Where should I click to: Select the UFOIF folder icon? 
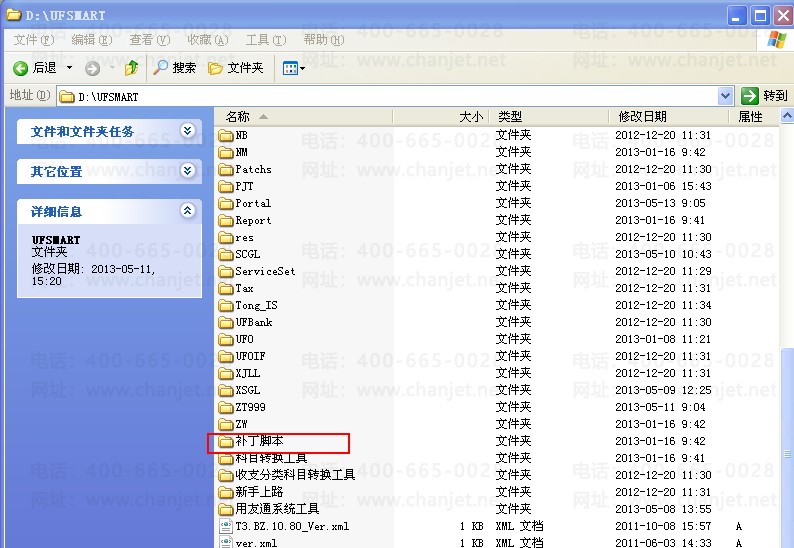point(226,357)
